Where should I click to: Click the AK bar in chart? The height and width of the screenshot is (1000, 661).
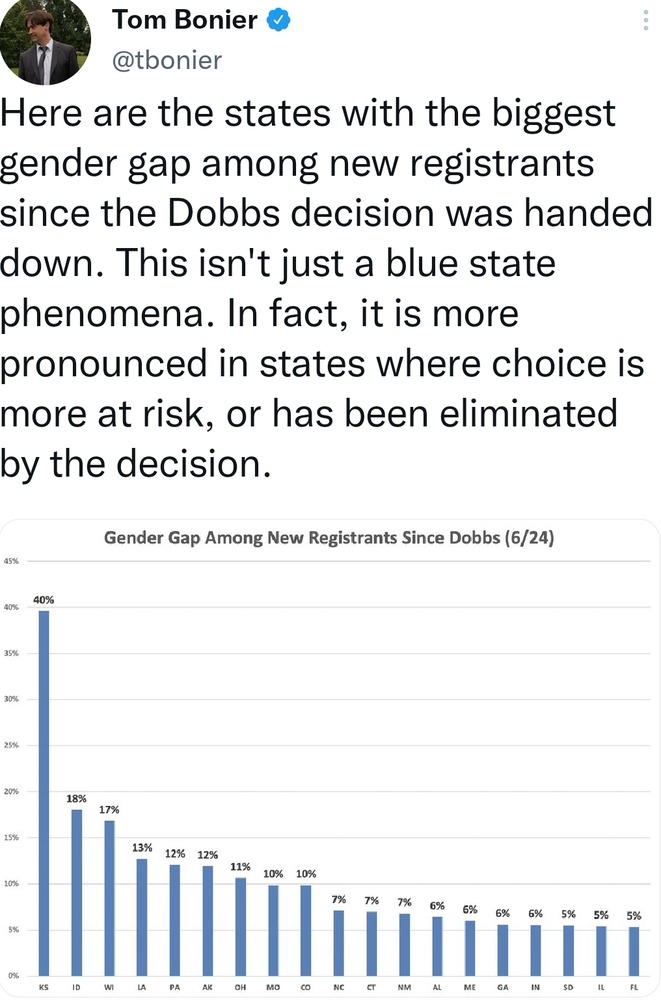click(207, 920)
